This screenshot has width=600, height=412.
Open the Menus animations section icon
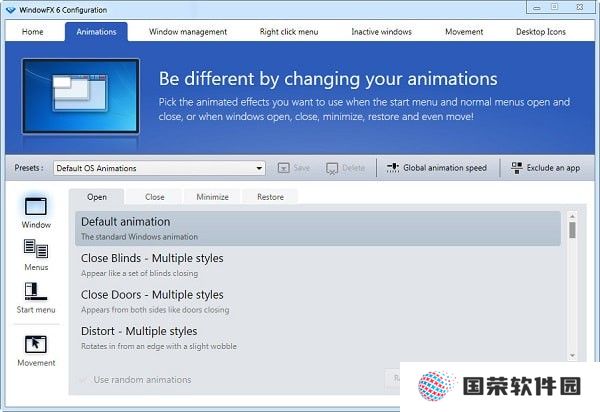36,249
